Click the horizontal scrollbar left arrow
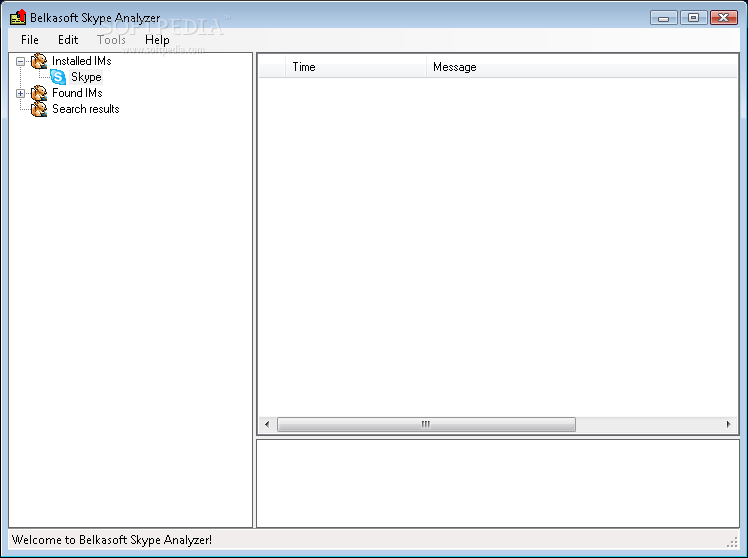Image resolution: width=748 pixels, height=558 pixels. (267, 424)
